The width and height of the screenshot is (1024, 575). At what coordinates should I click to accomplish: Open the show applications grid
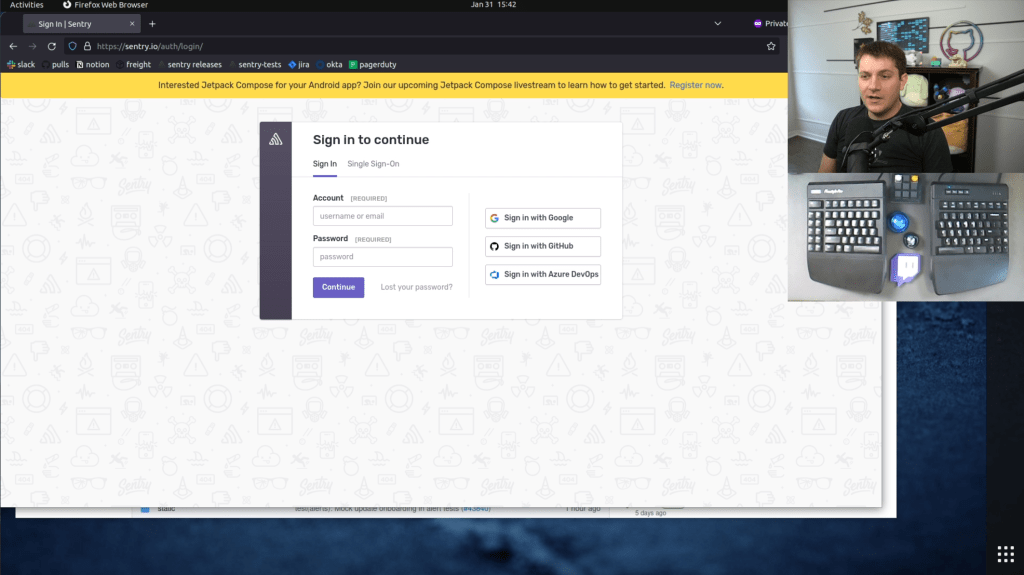pos(1005,554)
